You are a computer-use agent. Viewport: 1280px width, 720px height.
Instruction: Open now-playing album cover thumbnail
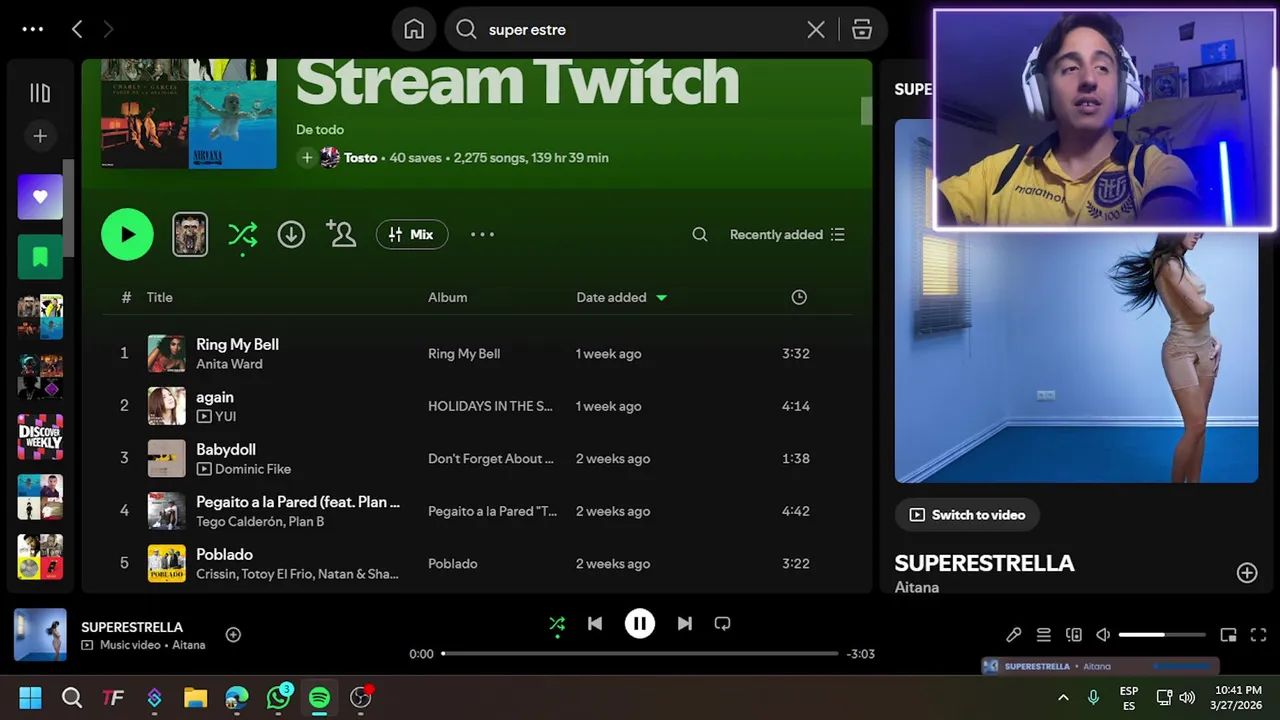[40, 634]
